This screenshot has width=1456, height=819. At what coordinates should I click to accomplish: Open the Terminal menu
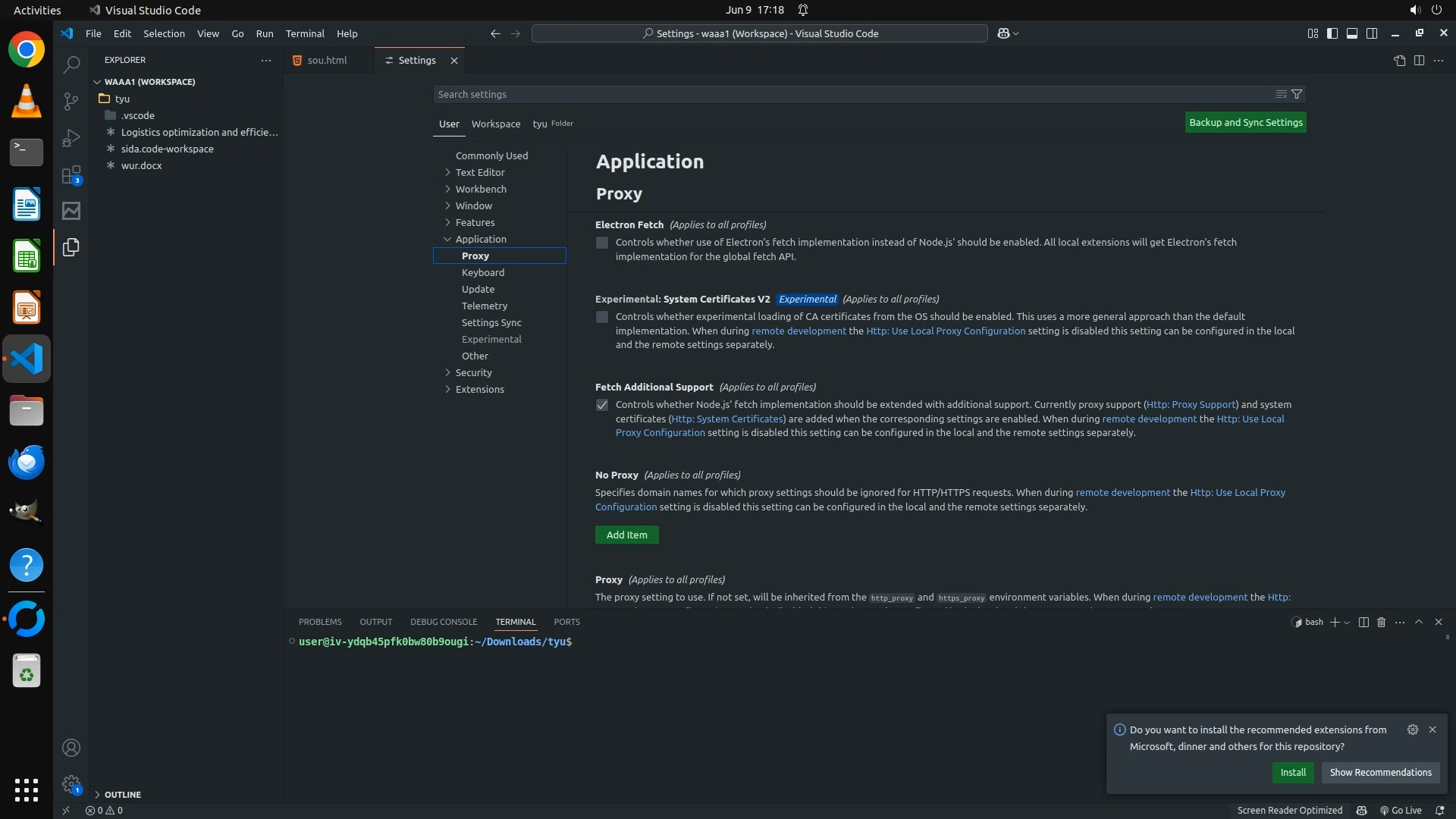(305, 33)
